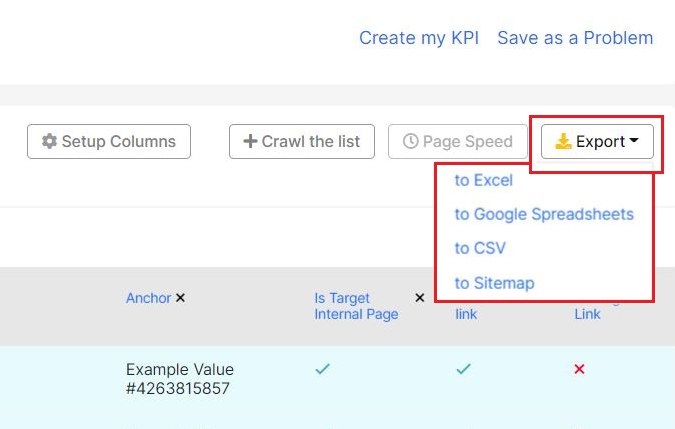This screenshot has width=675, height=429.
Task: Select to Google Spreadsheets export option
Action: pyautogui.click(x=544, y=214)
